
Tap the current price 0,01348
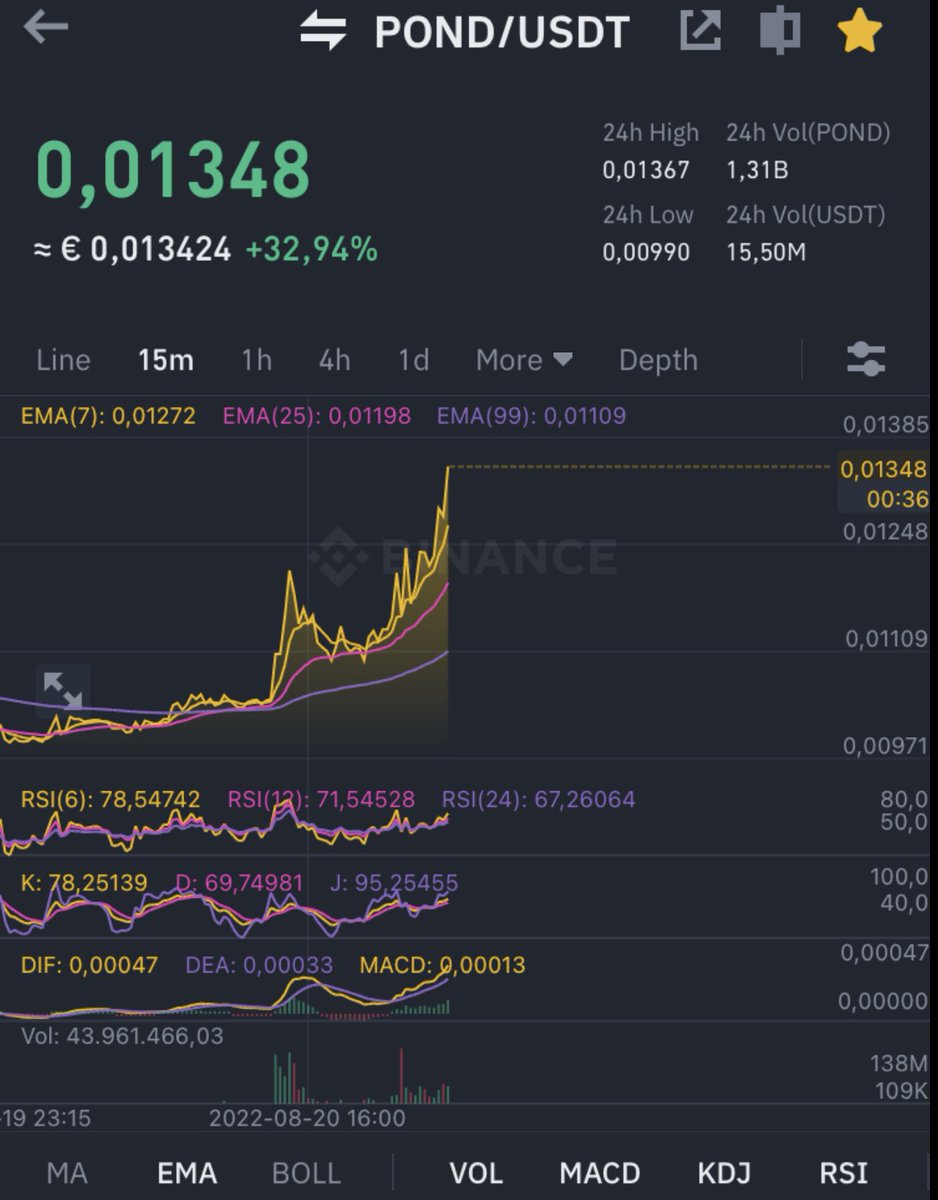tap(174, 169)
